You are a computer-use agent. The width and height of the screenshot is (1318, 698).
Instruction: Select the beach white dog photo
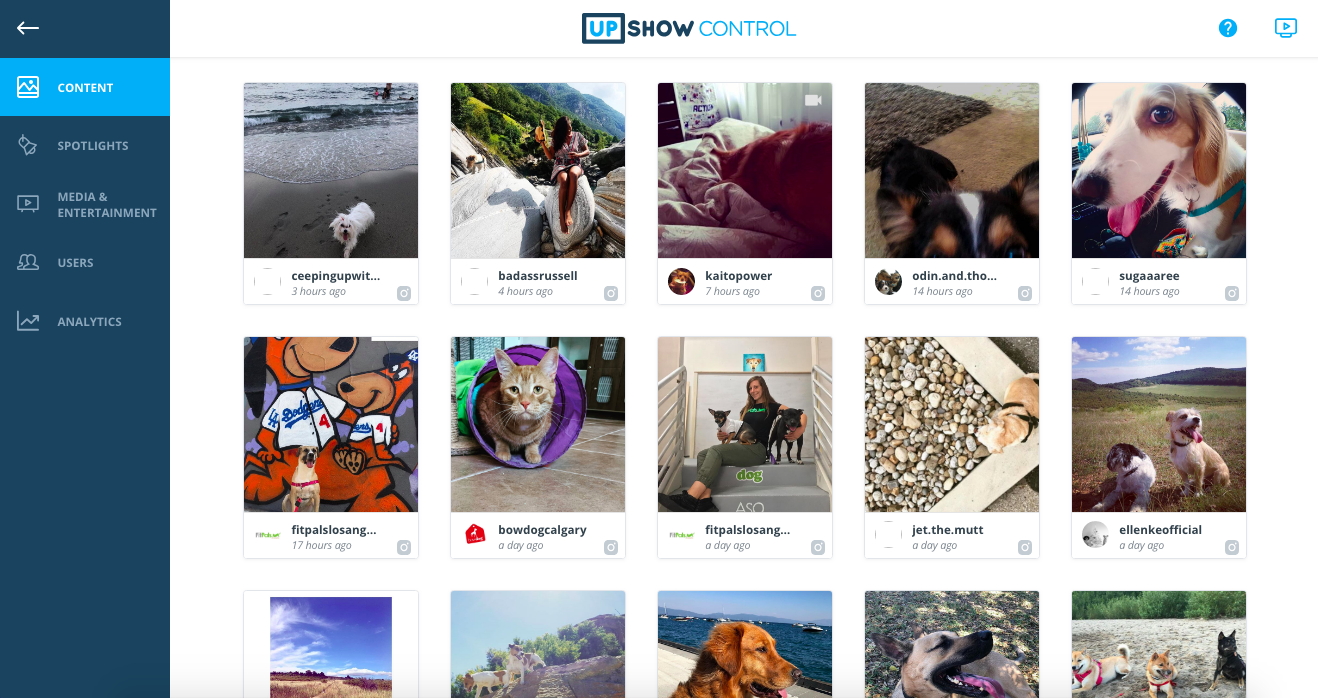331,170
